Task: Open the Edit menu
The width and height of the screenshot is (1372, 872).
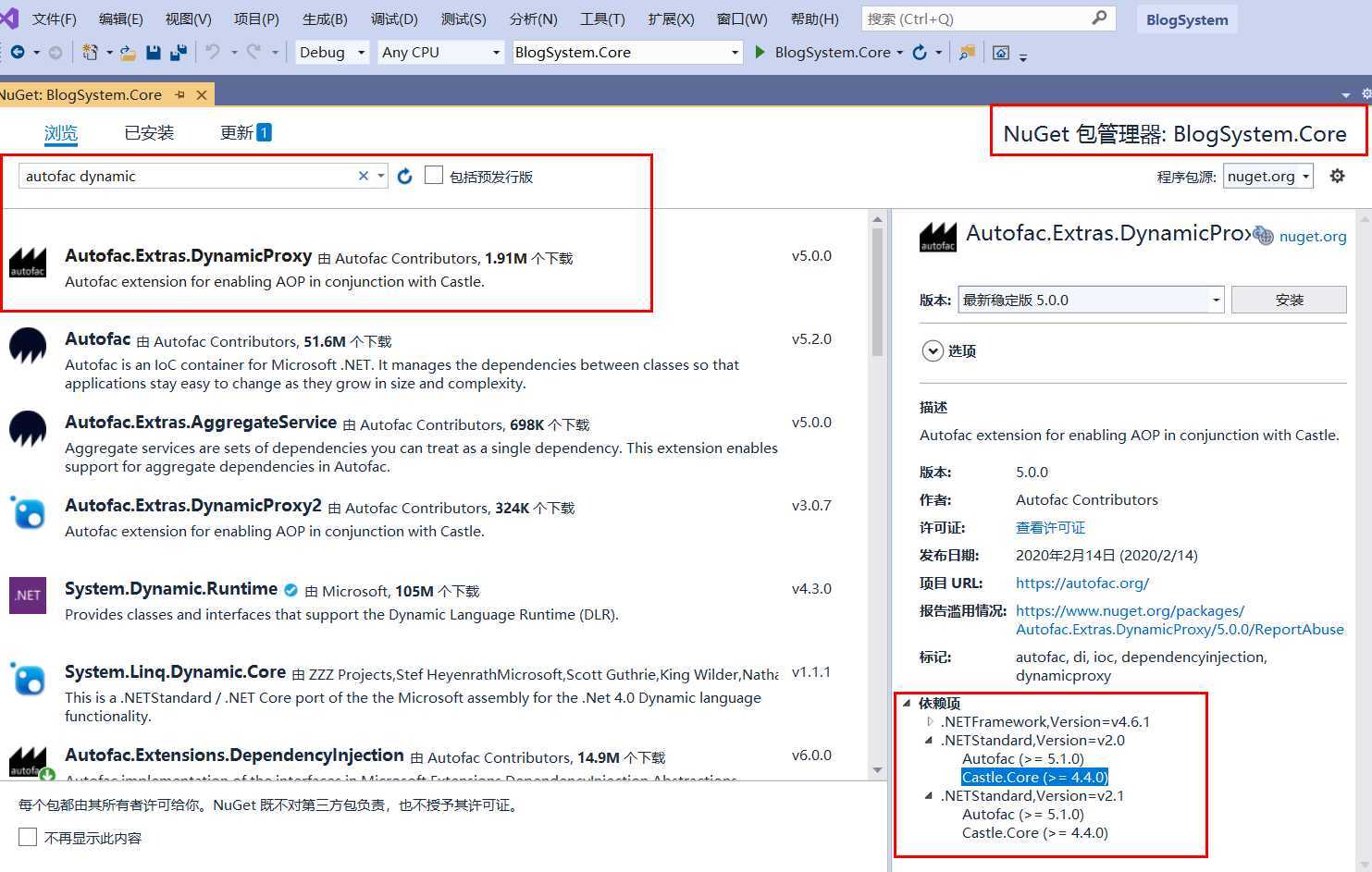Action: tap(120, 18)
